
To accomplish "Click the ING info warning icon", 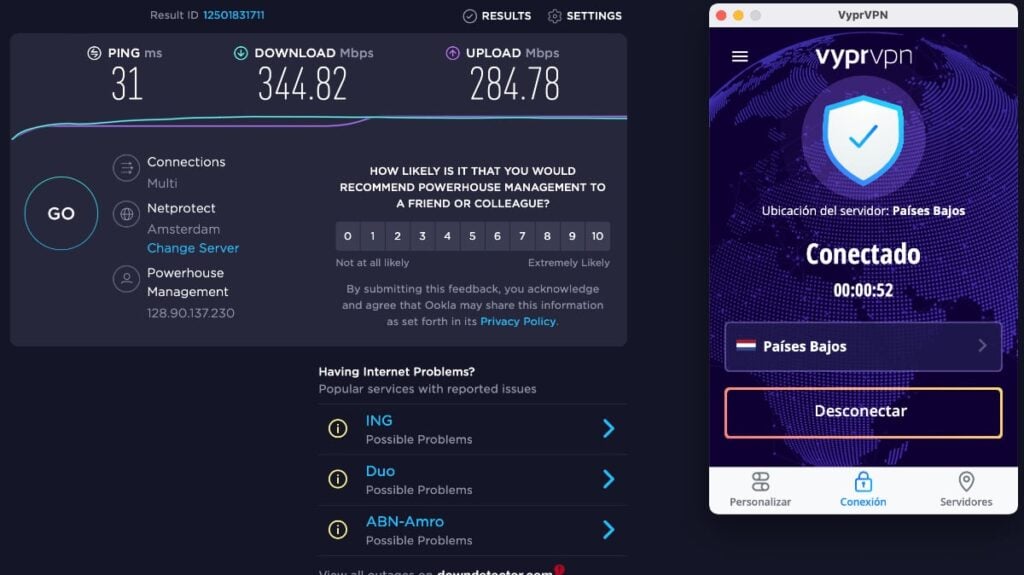I will coord(338,429).
